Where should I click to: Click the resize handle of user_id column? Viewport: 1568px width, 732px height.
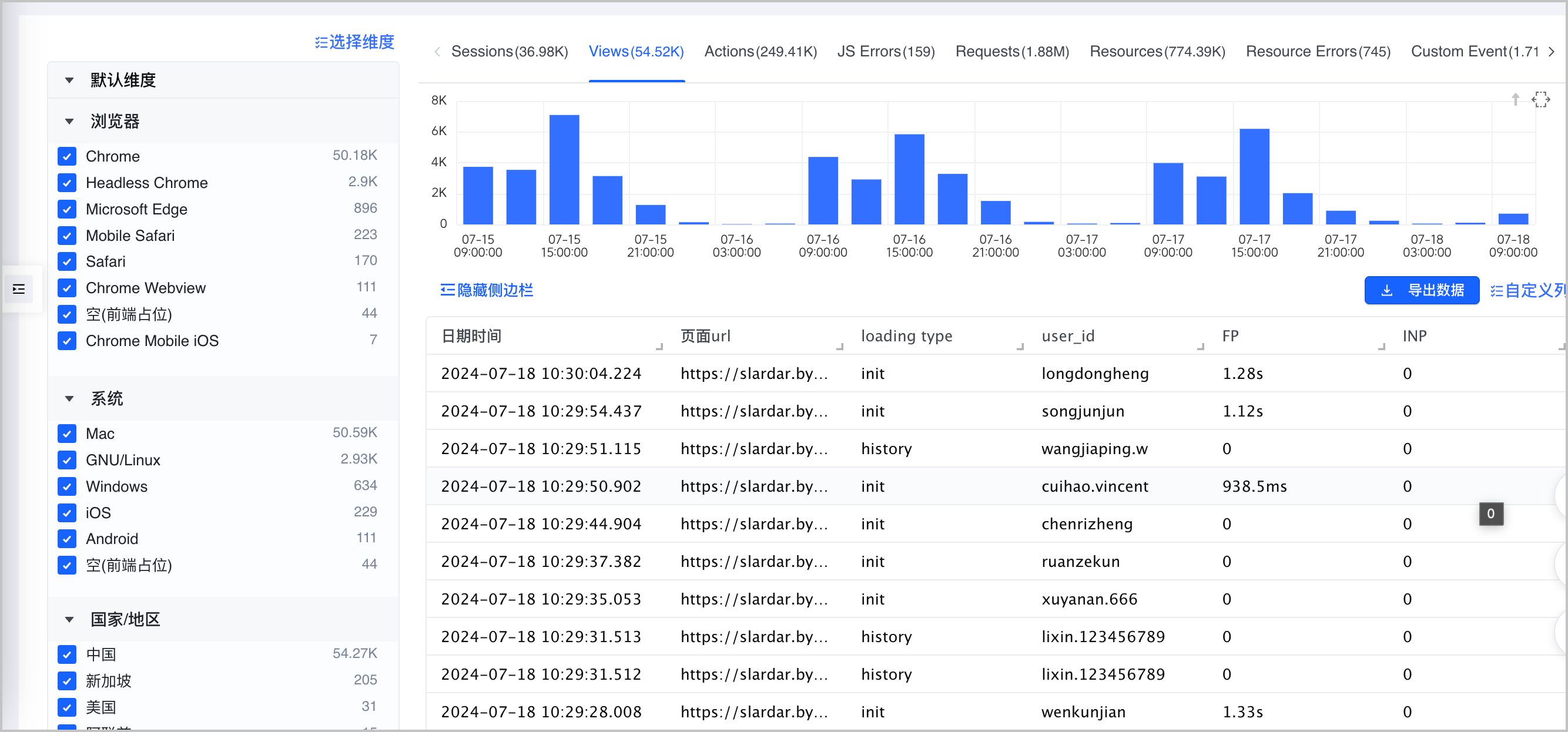pyautogui.click(x=1201, y=346)
